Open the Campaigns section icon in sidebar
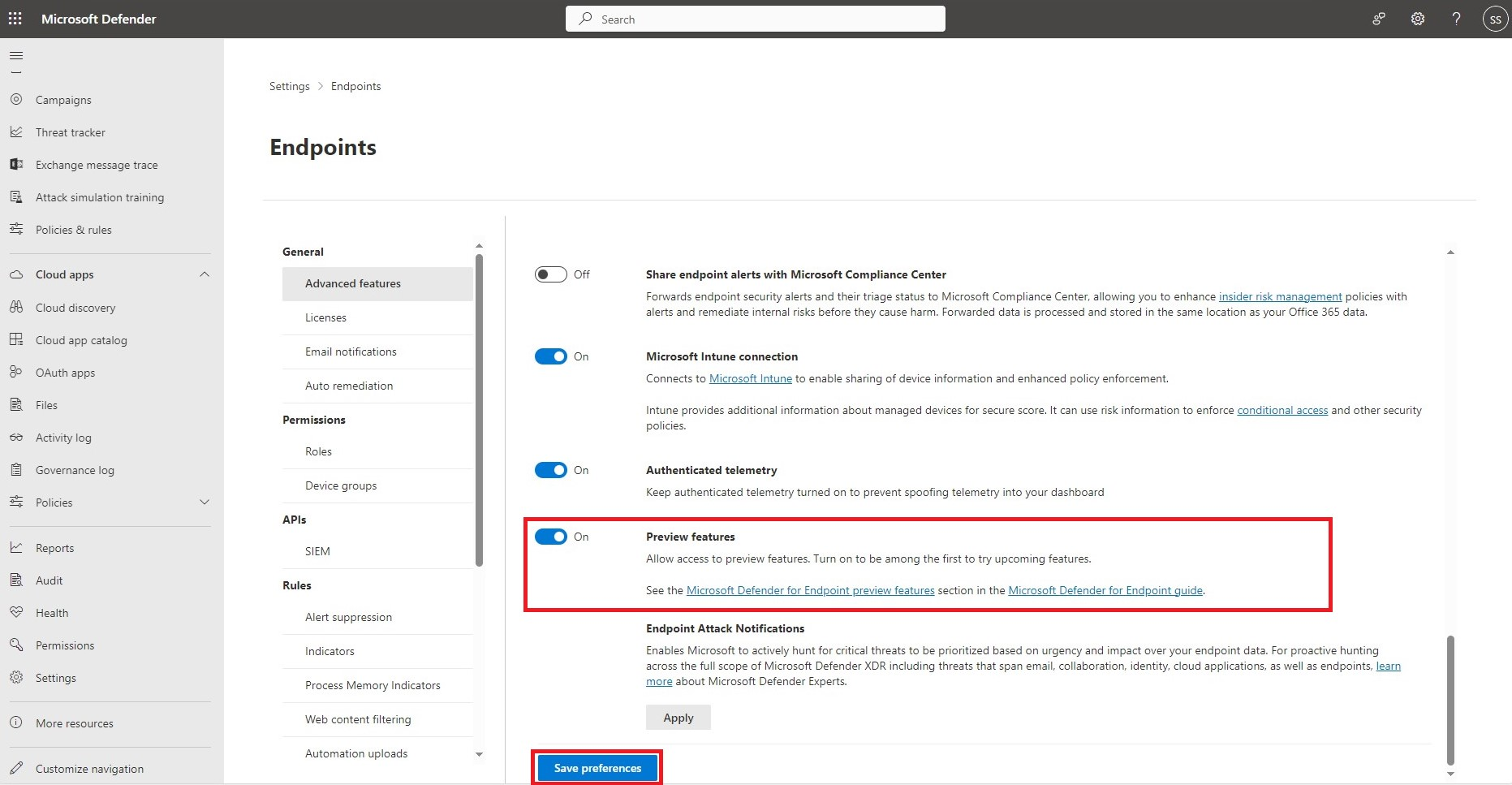 [16, 99]
